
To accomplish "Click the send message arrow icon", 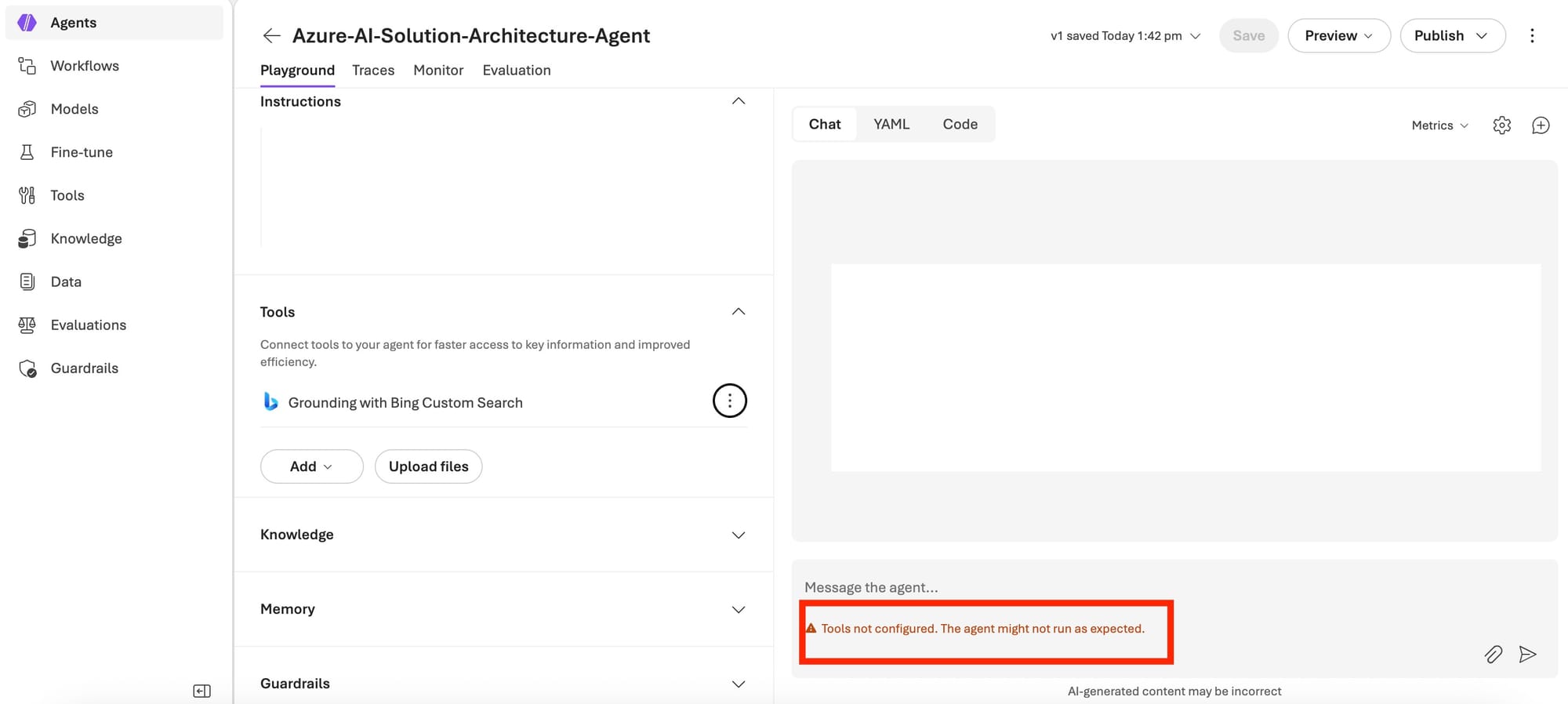I will tap(1527, 655).
